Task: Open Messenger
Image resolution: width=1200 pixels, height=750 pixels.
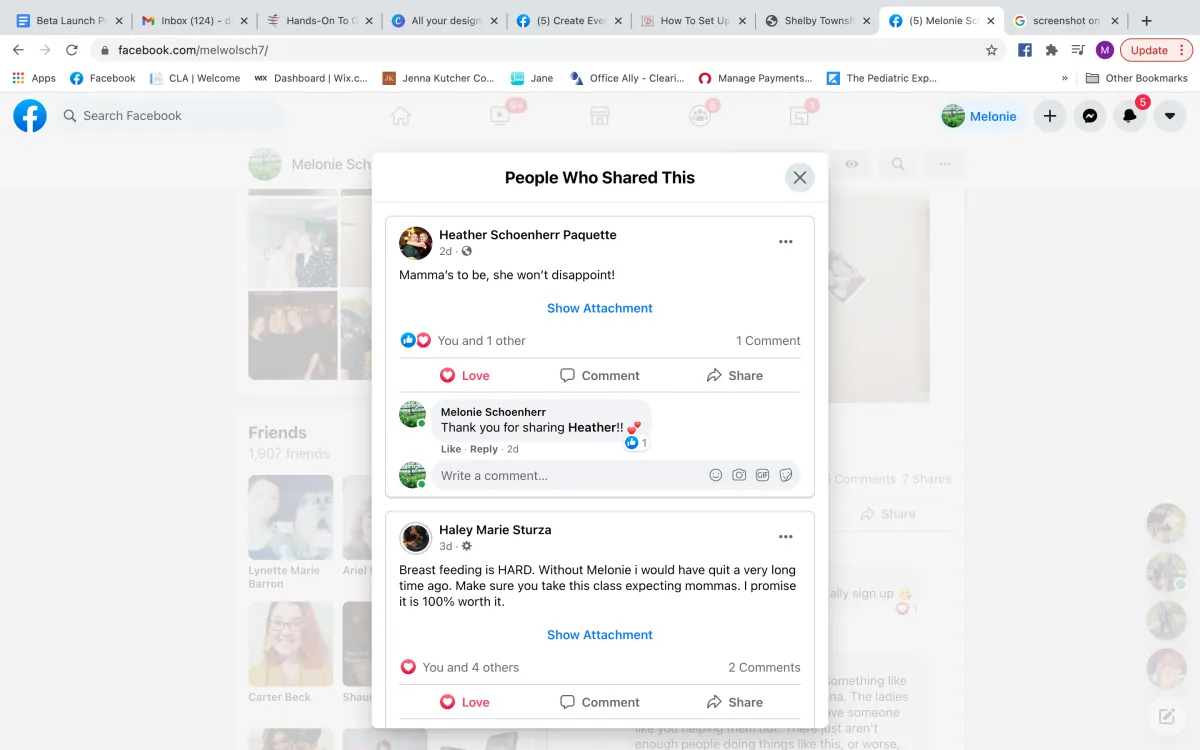Action: (x=1090, y=116)
